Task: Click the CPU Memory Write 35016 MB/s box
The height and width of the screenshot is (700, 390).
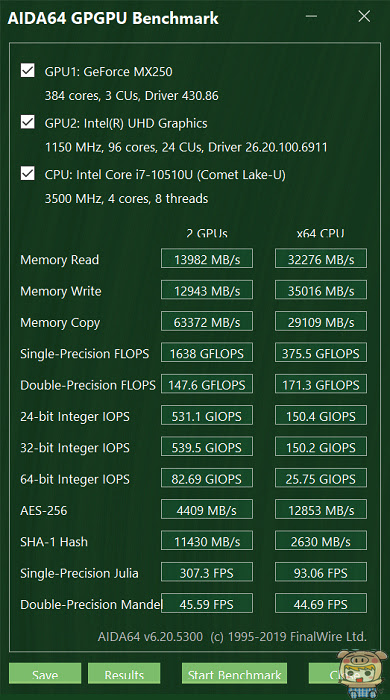Action: coord(321,290)
